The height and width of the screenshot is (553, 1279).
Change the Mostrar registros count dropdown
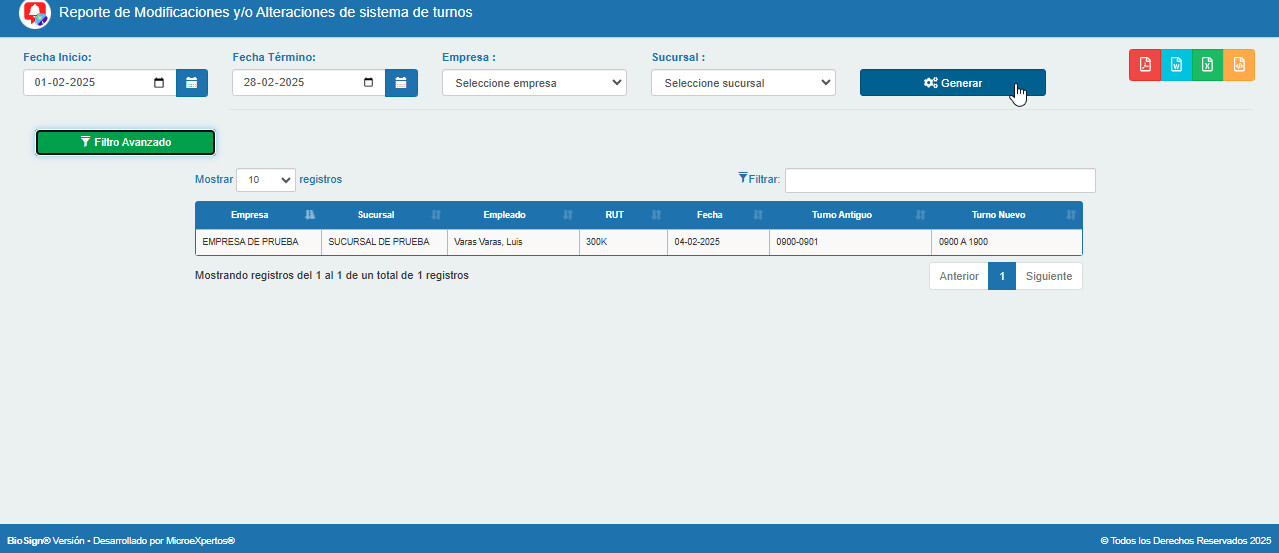[x=266, y=180]
